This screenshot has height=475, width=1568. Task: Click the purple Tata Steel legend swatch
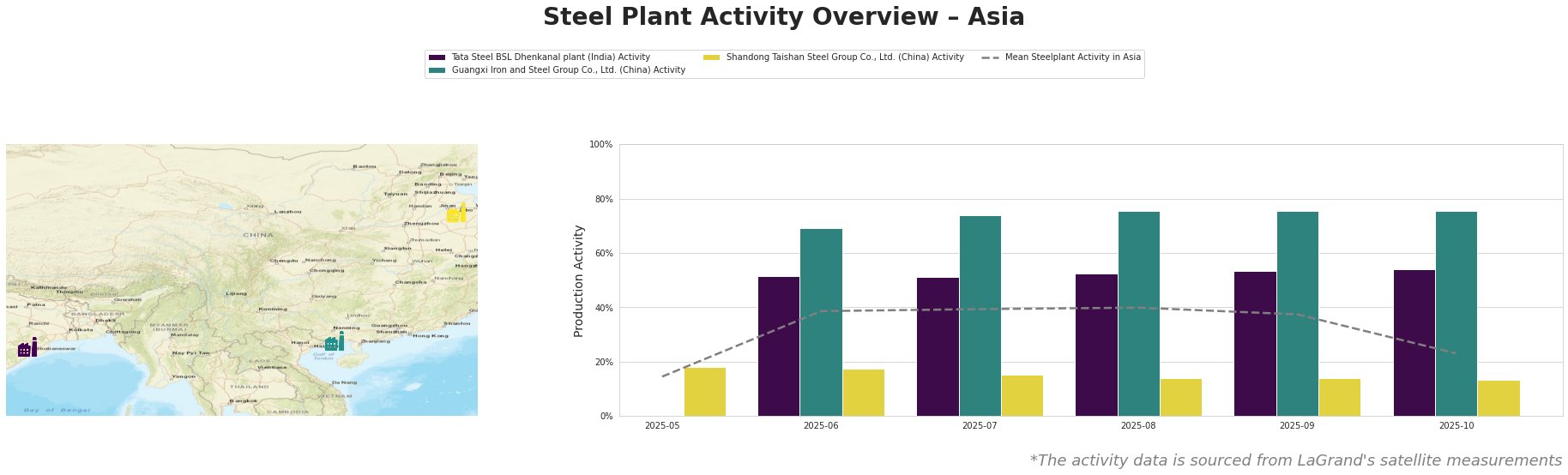437,57
